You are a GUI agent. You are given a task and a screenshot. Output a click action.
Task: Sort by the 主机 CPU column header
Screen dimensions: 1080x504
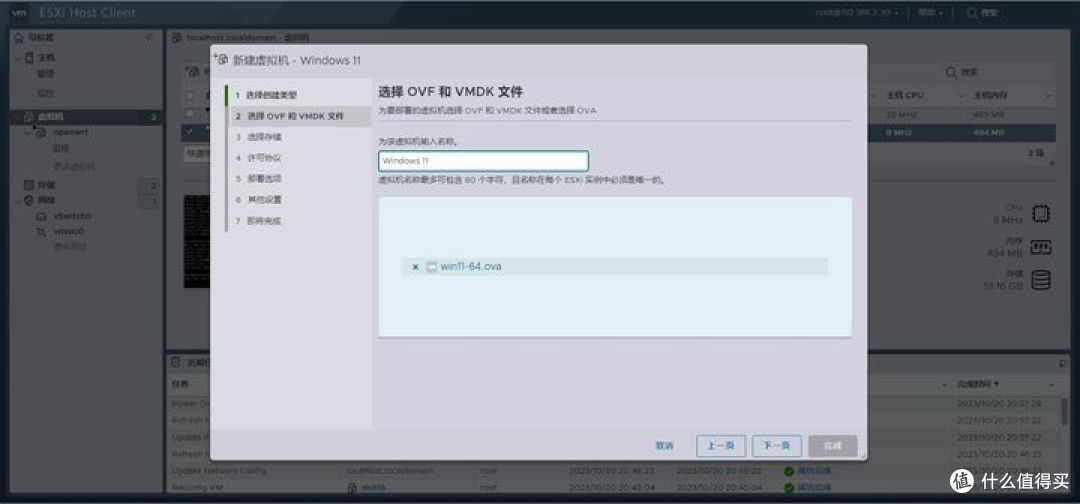click(x=904, y=95)
